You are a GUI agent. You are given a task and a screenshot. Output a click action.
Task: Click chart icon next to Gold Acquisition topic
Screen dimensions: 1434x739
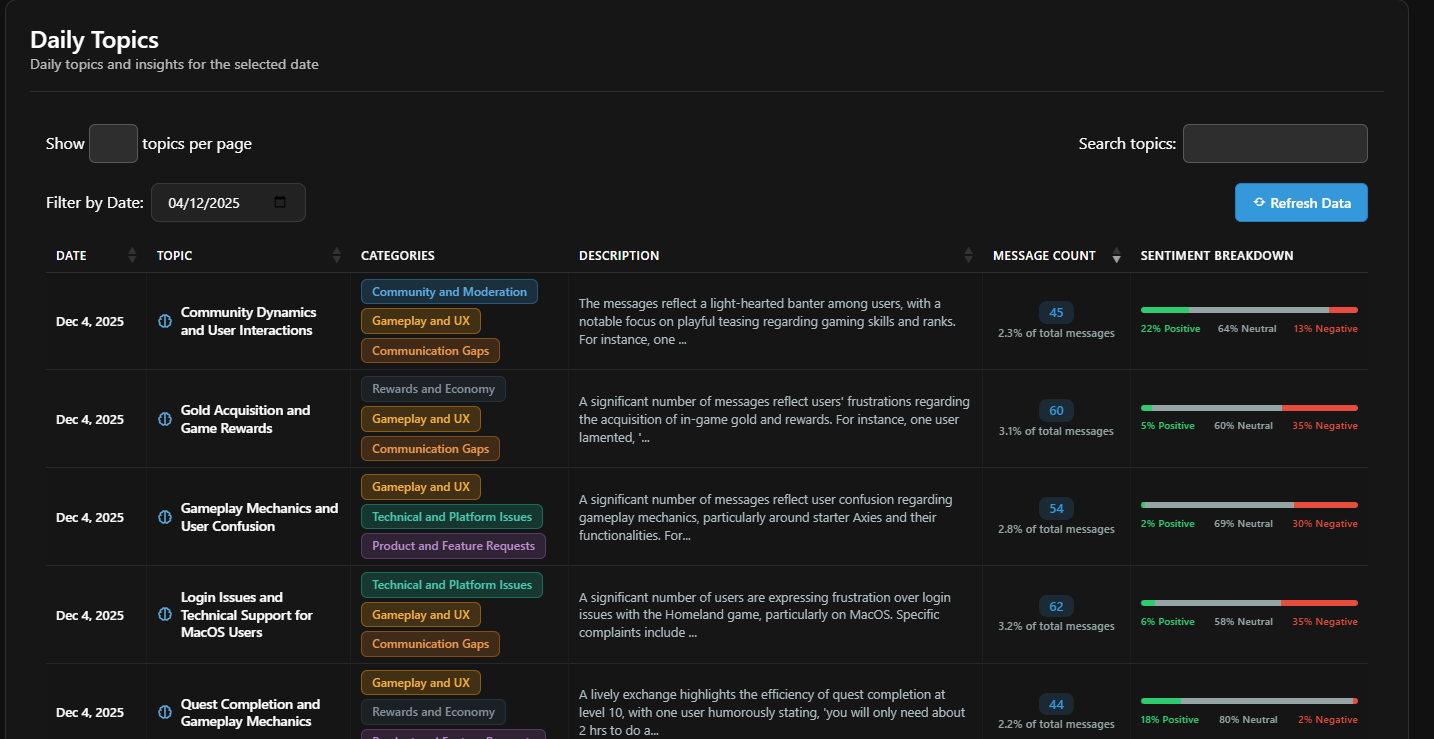[164, 419]
